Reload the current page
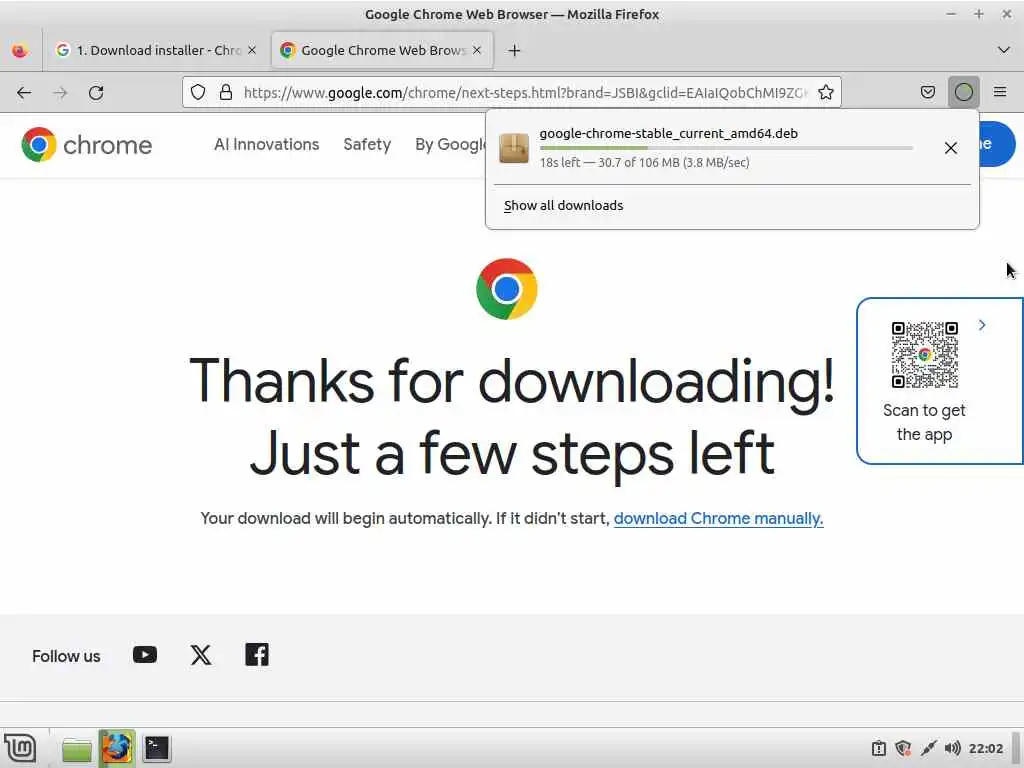Image resolution: width=1024 pixels, height=768 pixels. [96, 93]
